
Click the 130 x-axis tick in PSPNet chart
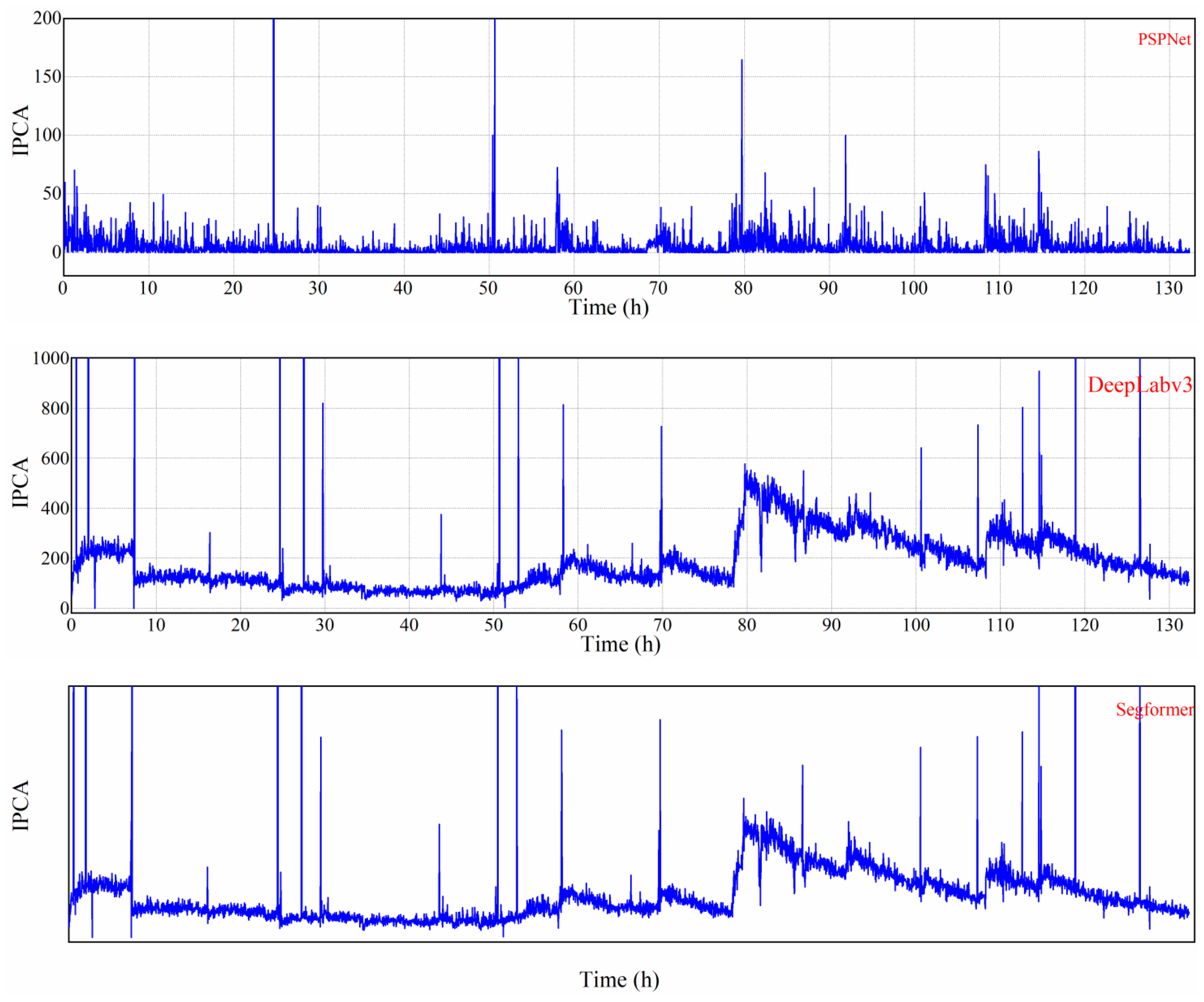click(x=1169, y=288)
